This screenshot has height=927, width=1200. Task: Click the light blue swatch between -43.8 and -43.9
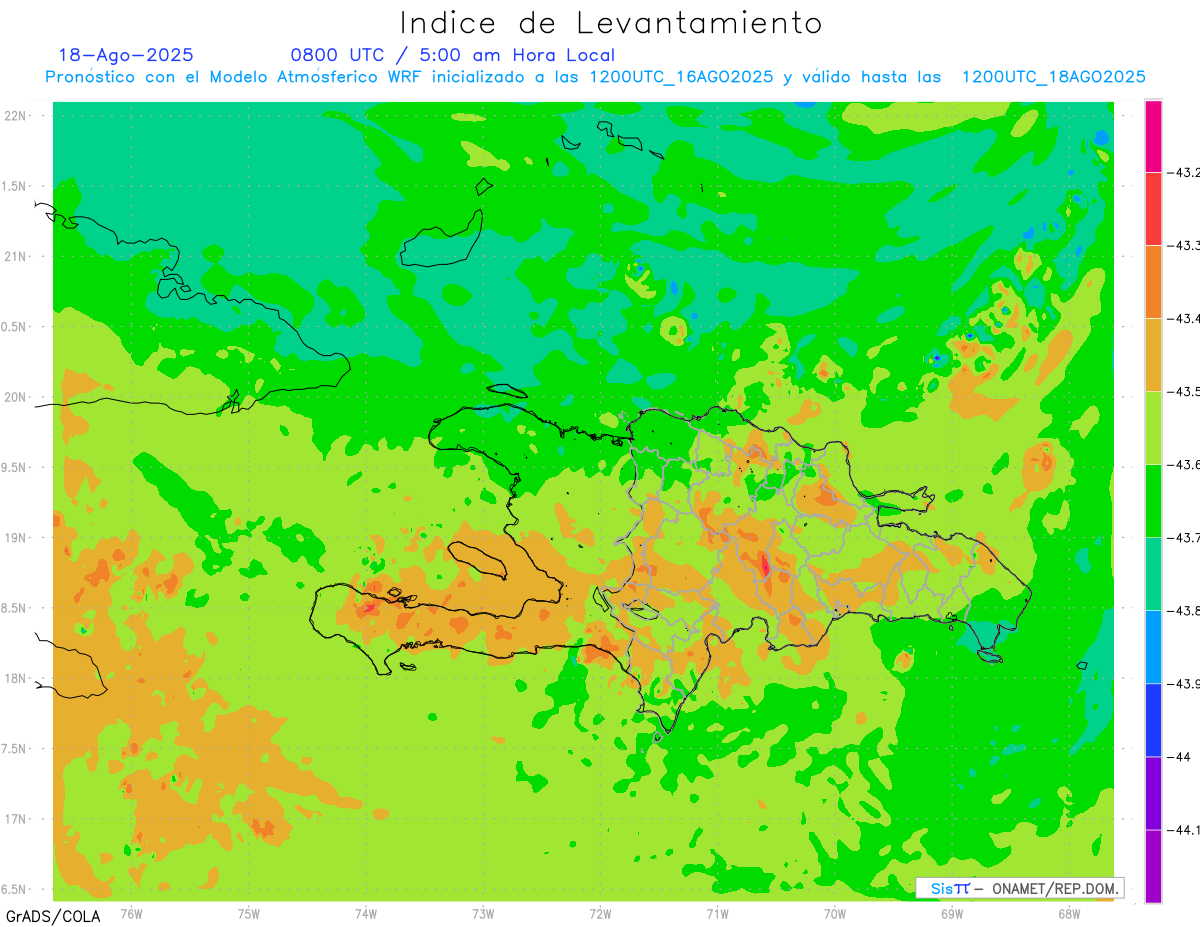coord(1153,647)
